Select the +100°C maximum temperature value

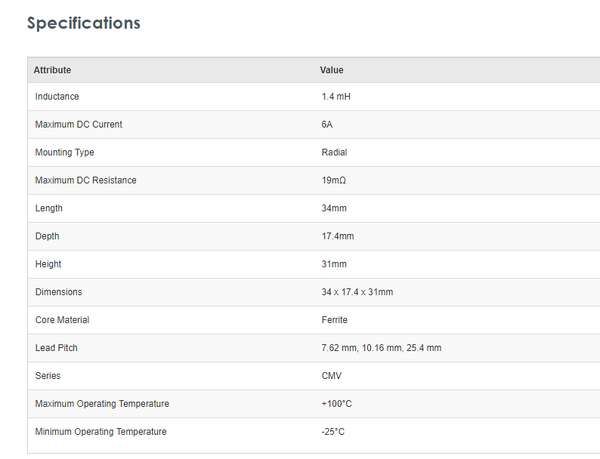pyautogui.click(x=337, y=404)
